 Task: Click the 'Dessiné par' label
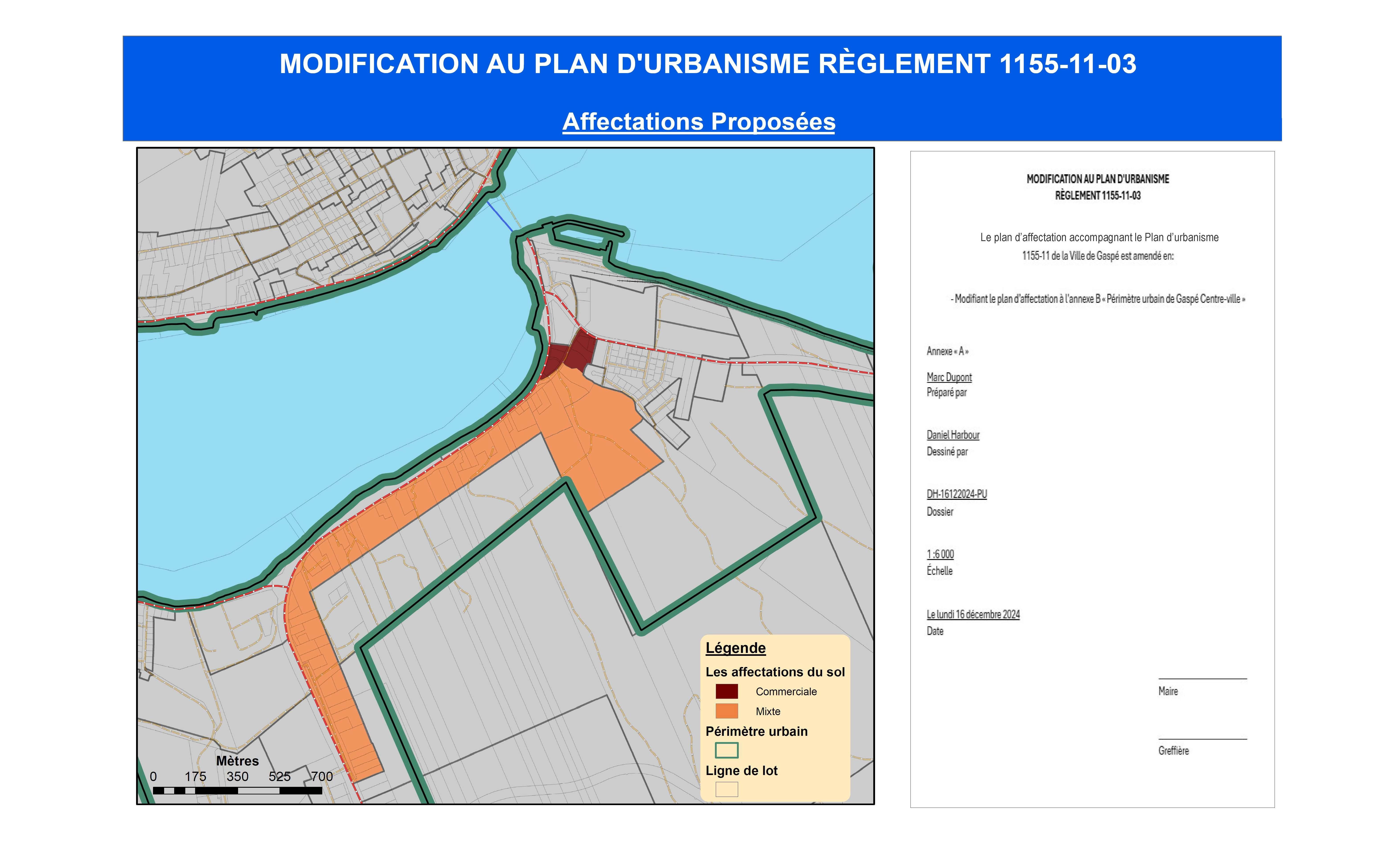click(x=947, y=451)
